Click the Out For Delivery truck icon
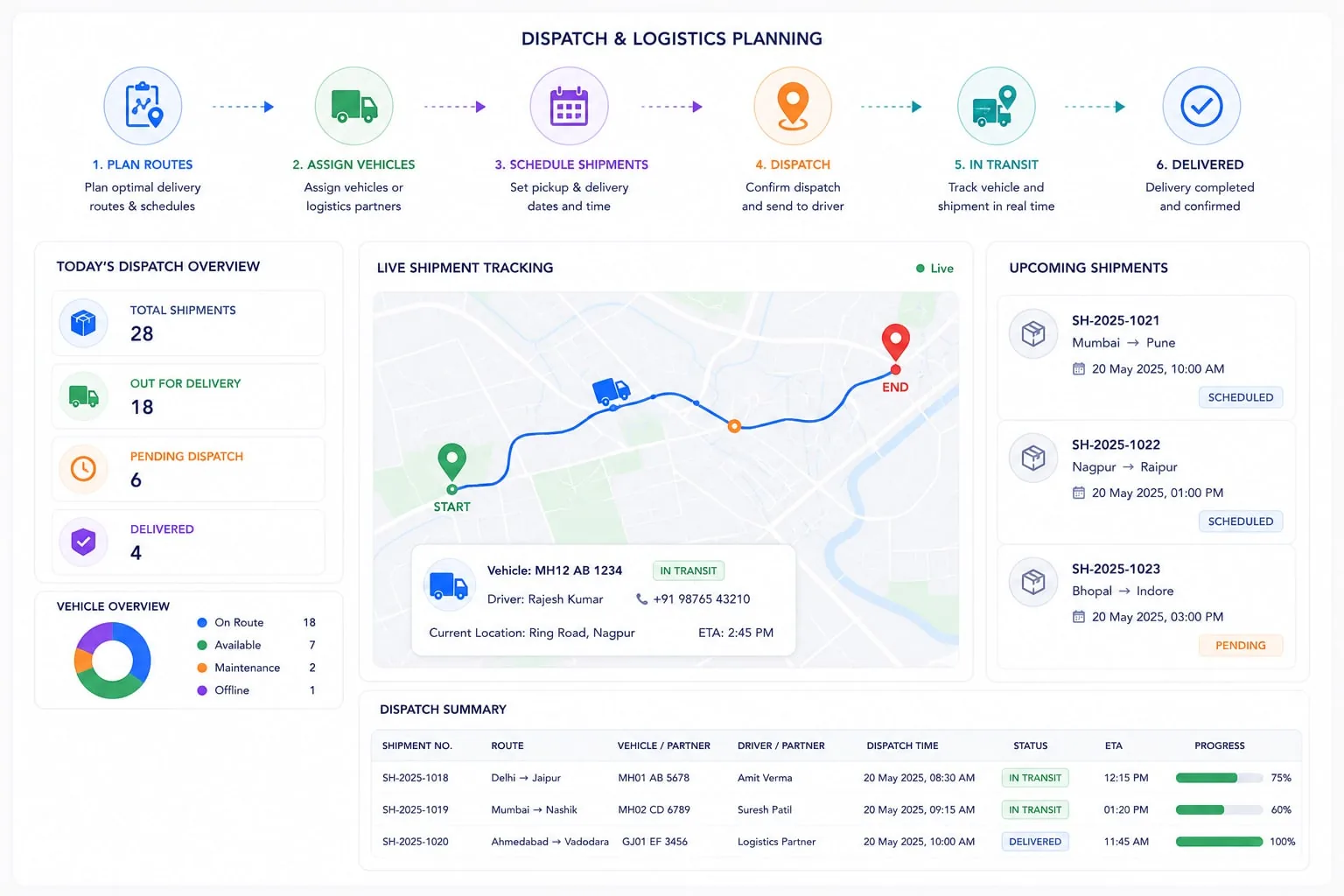This screenshot has width=1344, height=896. click(83, 396)
